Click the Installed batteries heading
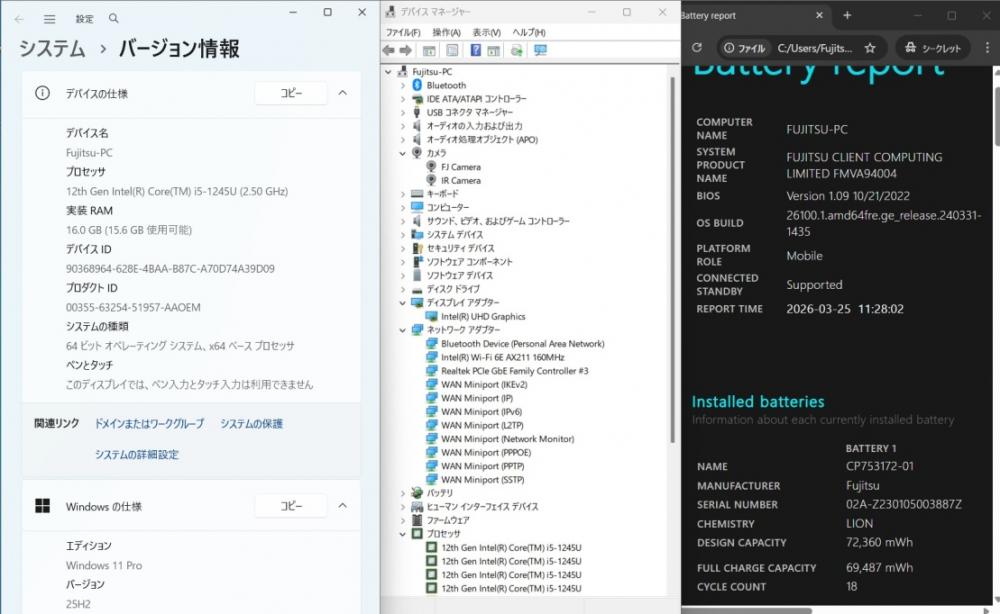Viewport: 1000px width, 614px height. tap(758, 402)
